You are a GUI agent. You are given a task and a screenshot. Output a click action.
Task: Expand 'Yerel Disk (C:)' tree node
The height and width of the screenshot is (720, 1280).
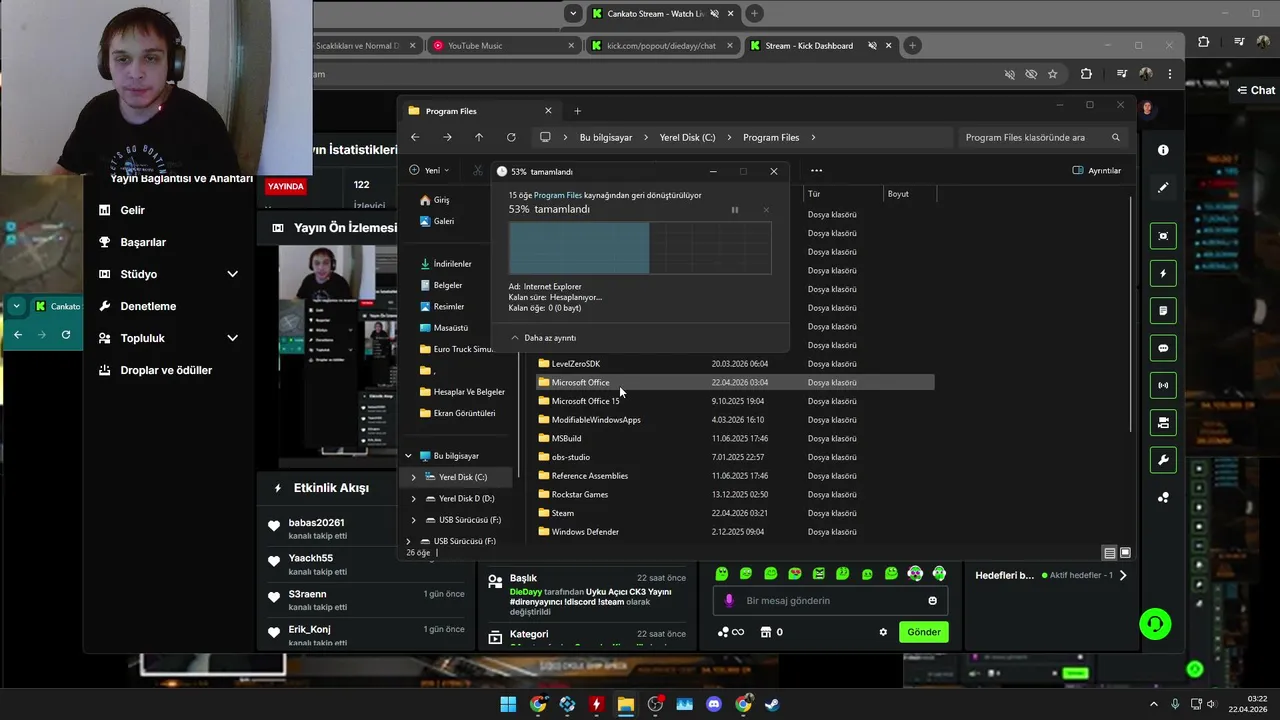click(414, 477)
